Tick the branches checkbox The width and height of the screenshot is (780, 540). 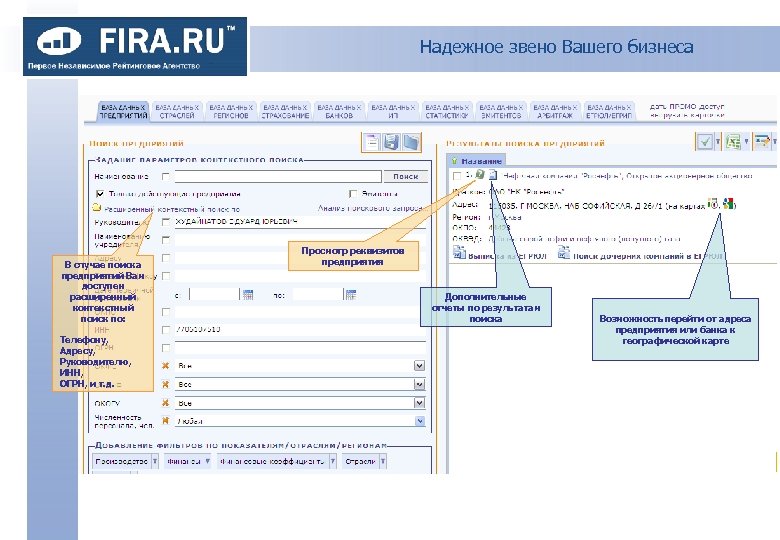(353, 193)
